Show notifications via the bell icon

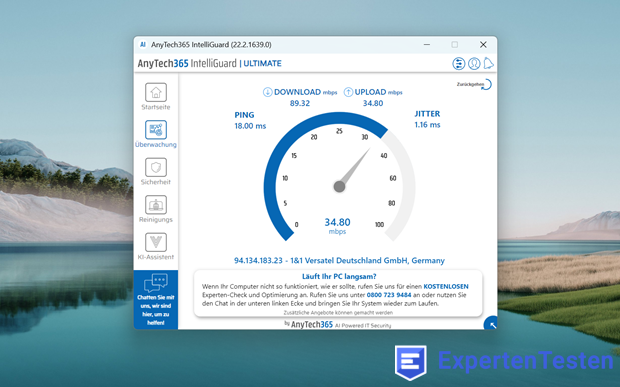(x=489, y=63)
